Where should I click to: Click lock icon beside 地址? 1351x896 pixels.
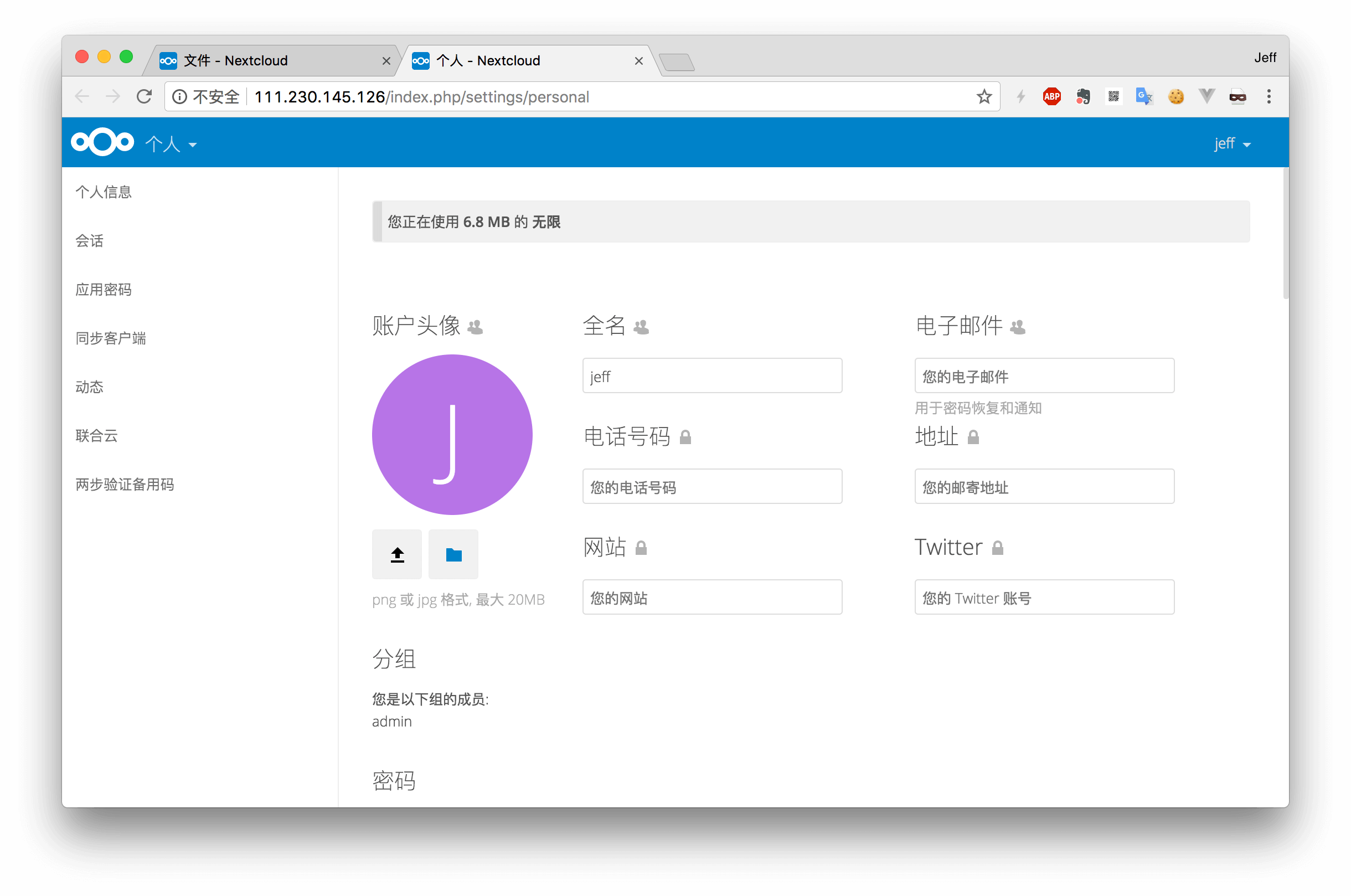(x=973, y=437)
